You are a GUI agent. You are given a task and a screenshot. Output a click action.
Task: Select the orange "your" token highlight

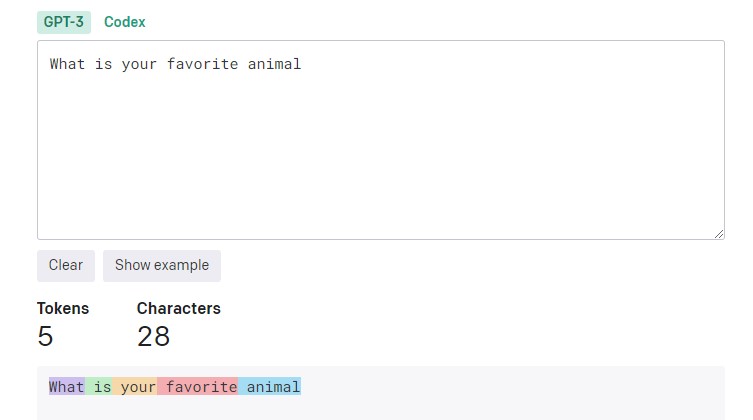pyautogui.click(x=134, y=386)
